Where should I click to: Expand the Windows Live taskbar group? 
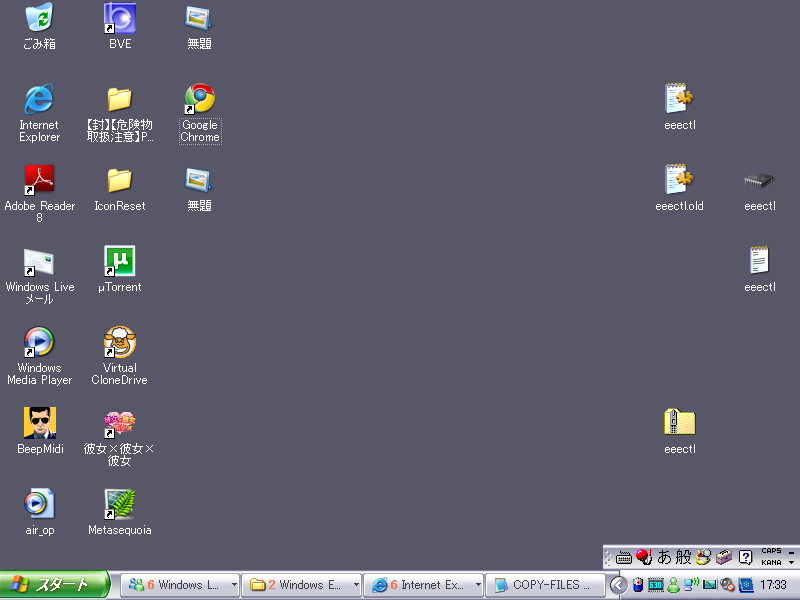[234, 585]
